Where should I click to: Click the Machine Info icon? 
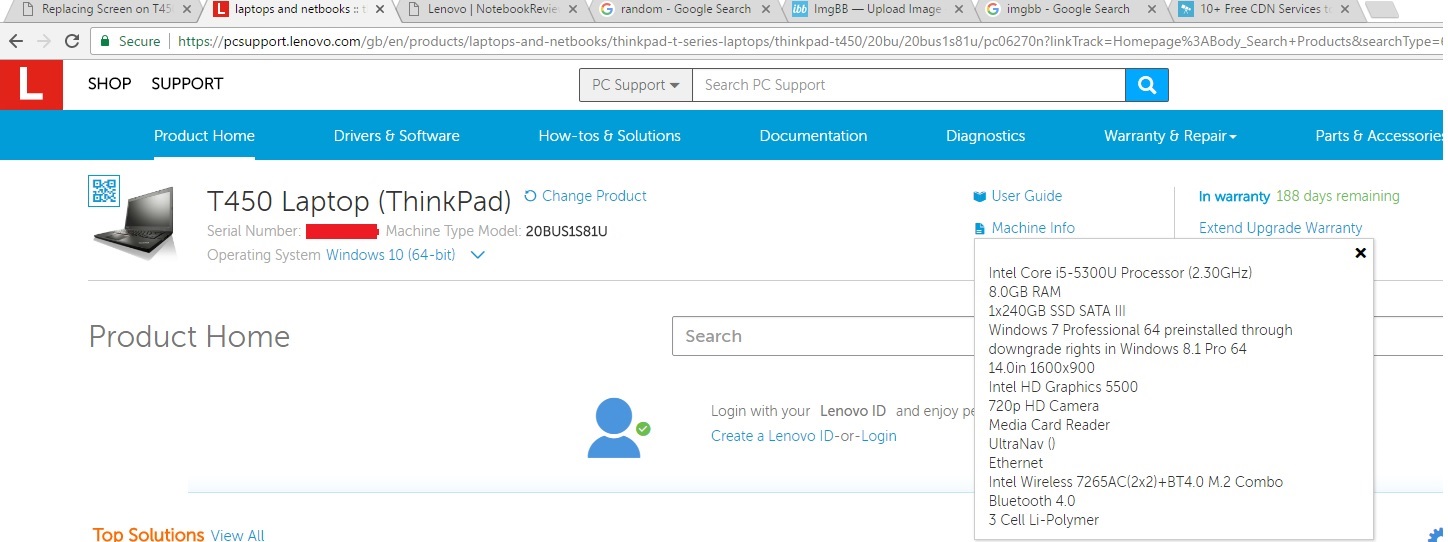click(979, 229)
